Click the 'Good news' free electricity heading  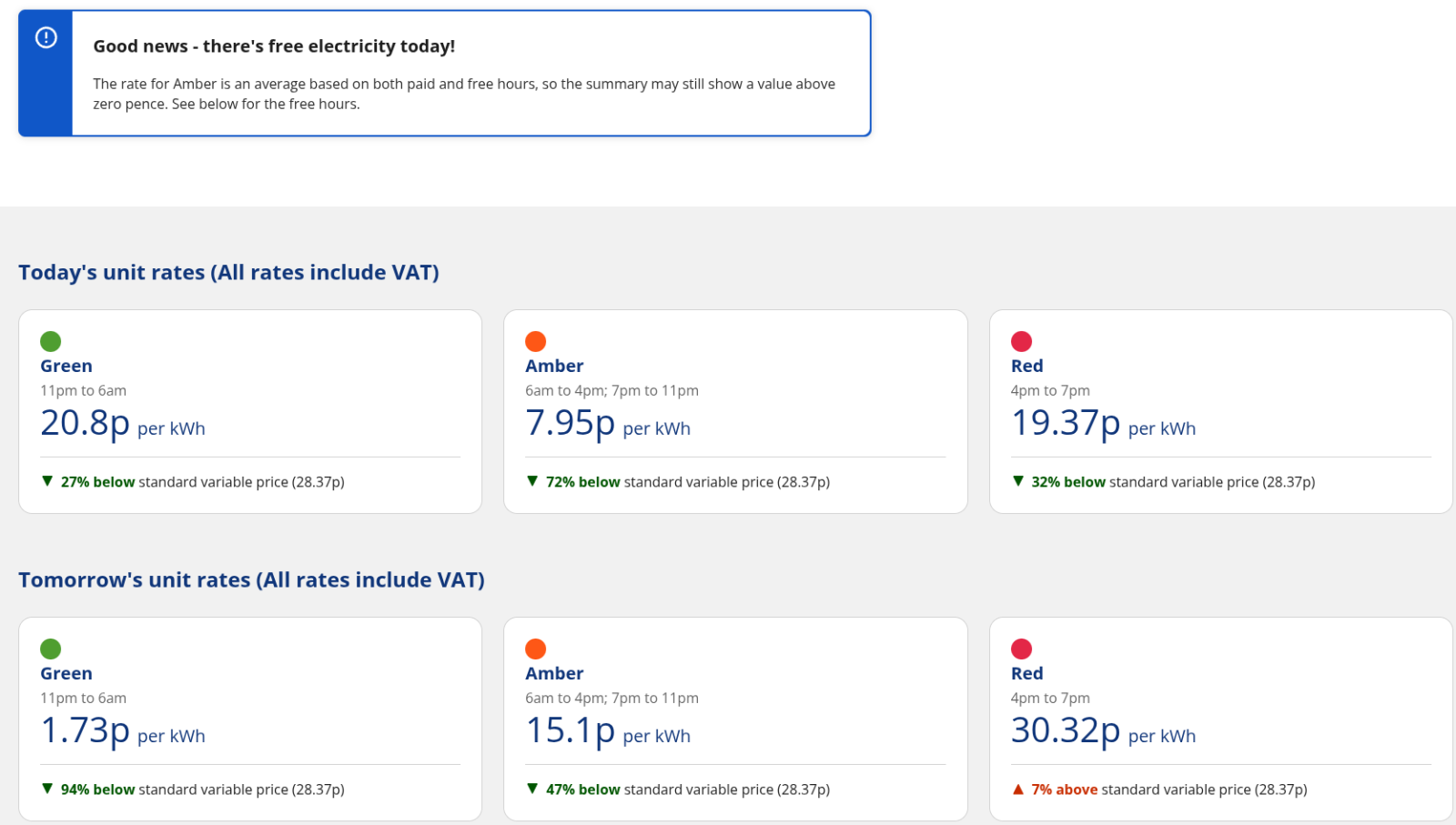tap(274, 46)
